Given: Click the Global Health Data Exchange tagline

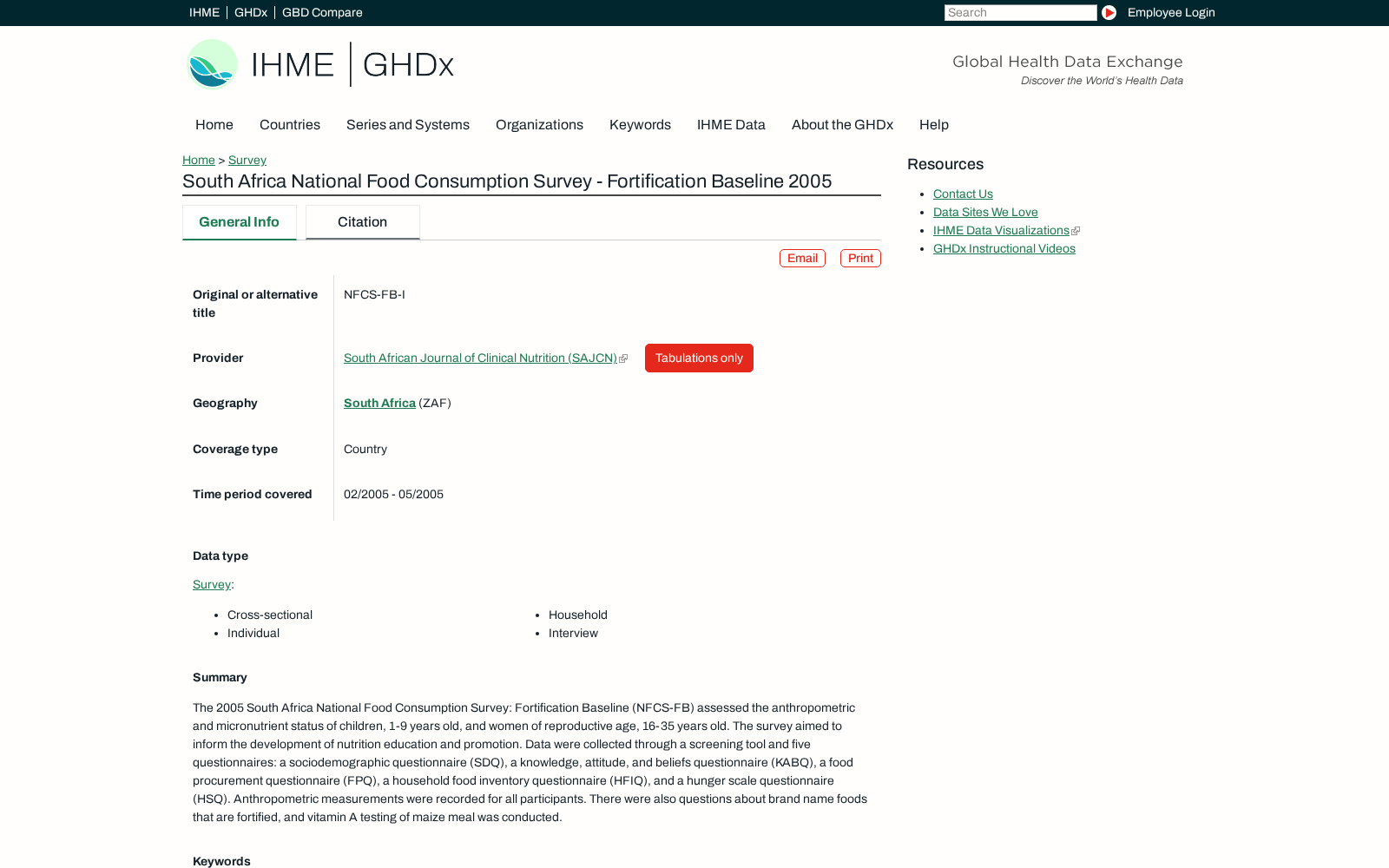Looking at the screenshot, I should [x=1068, y=62].
